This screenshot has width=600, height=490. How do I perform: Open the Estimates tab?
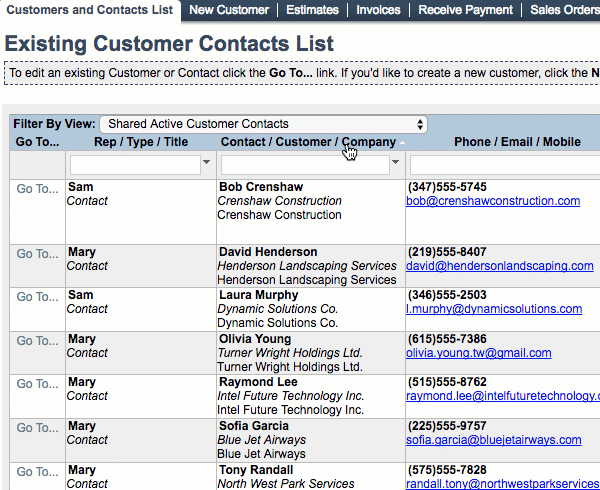click(x=312, y=10)
